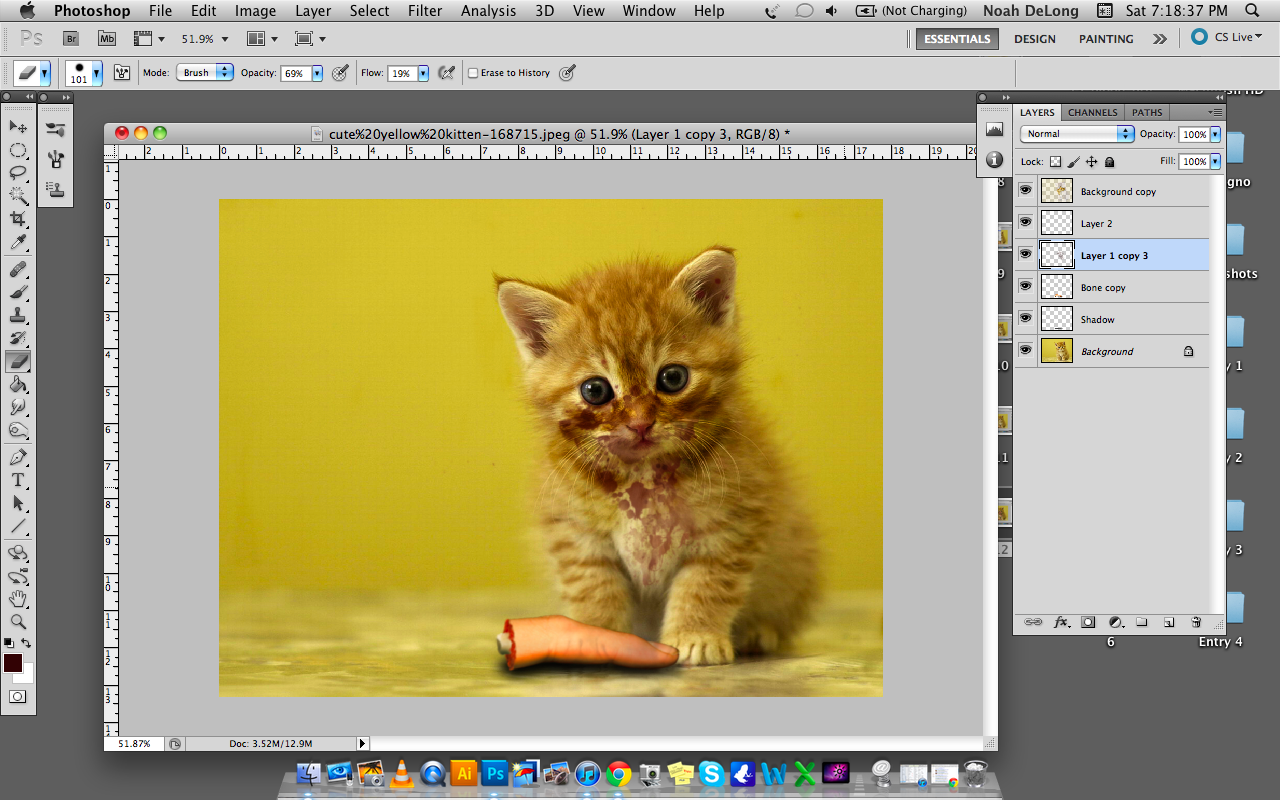Open the layer blend mode Normal dropdown

(x=1077, y=134)
